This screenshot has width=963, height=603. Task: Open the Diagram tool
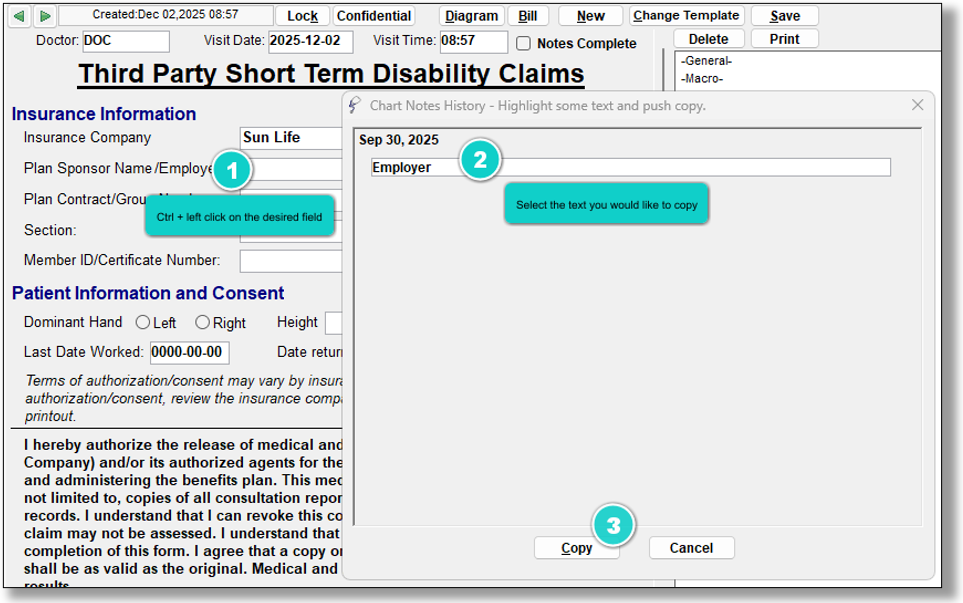471,16
